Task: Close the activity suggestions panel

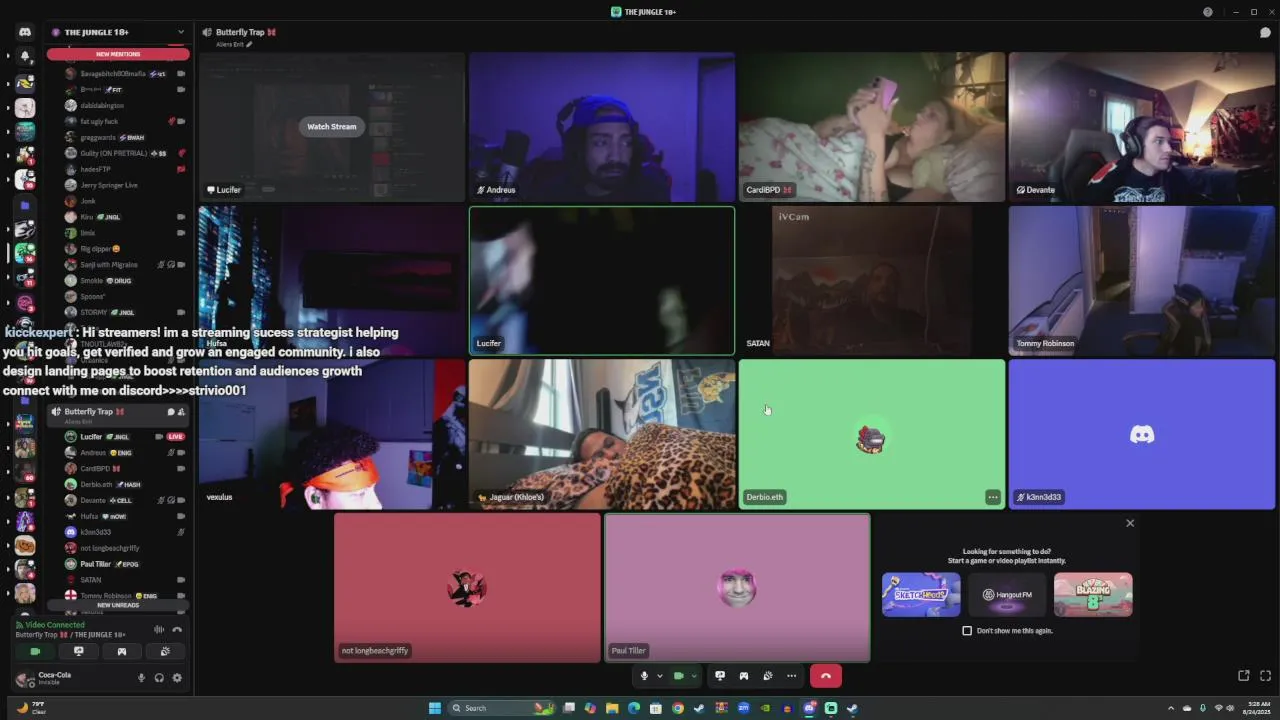Action: click(1130, 523)
